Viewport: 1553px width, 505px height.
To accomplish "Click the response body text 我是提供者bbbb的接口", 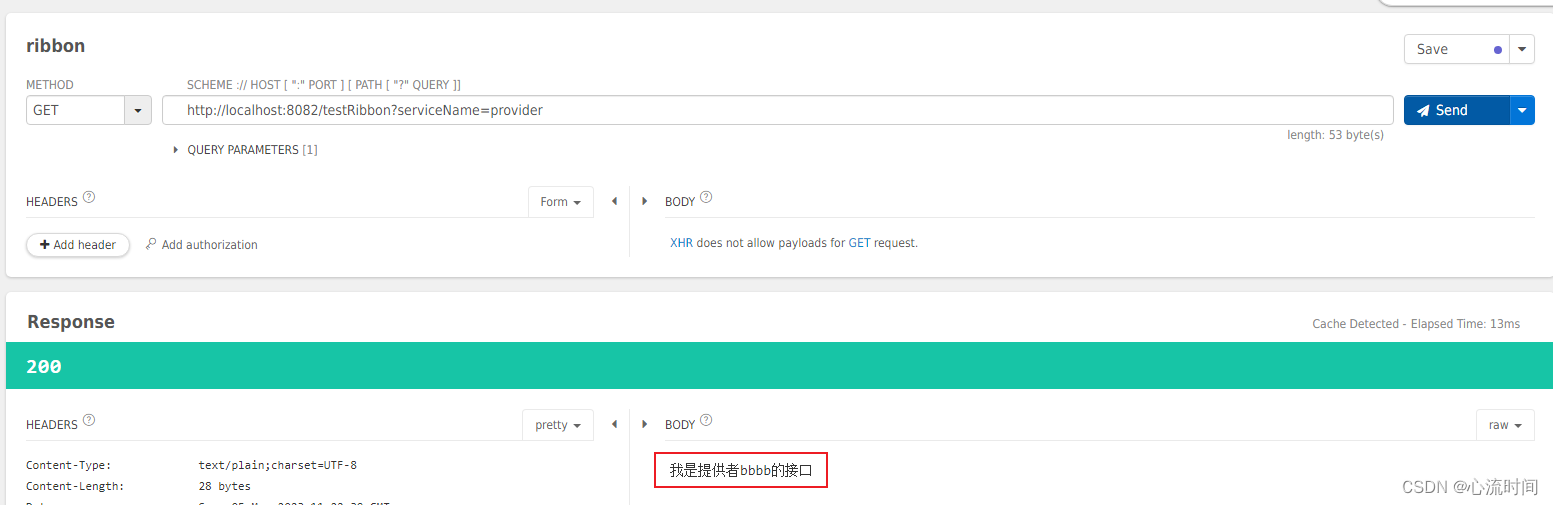I will 741,470.
